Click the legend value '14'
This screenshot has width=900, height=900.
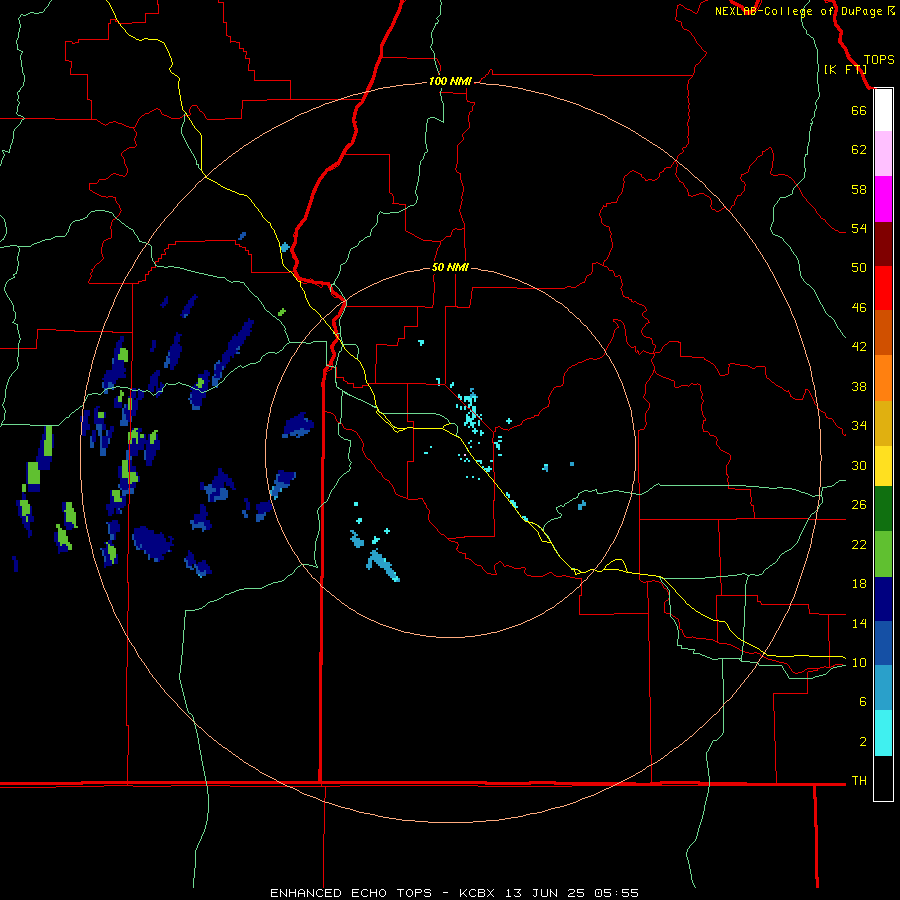[859, 623]
